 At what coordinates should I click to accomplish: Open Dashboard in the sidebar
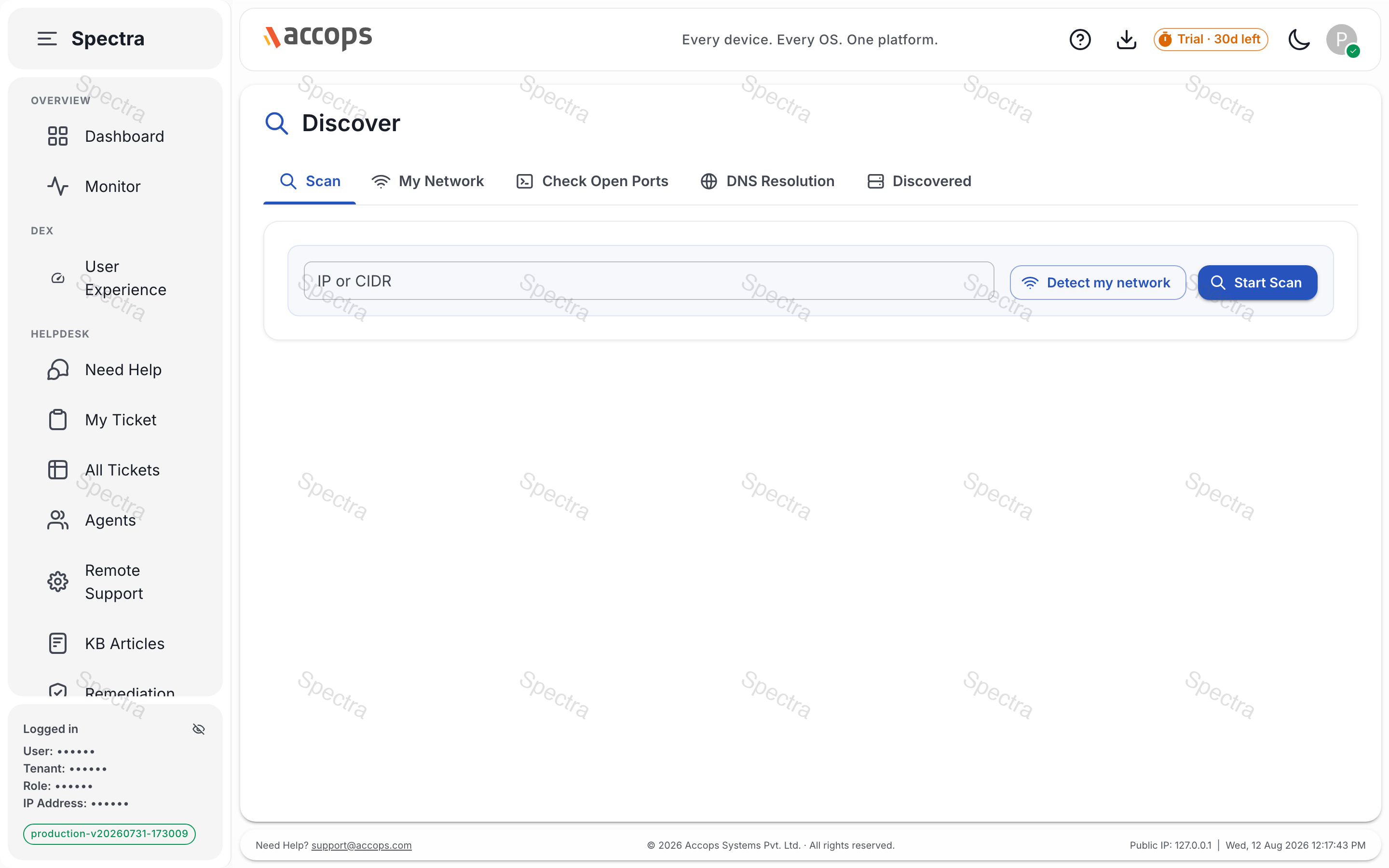[115, 136]
